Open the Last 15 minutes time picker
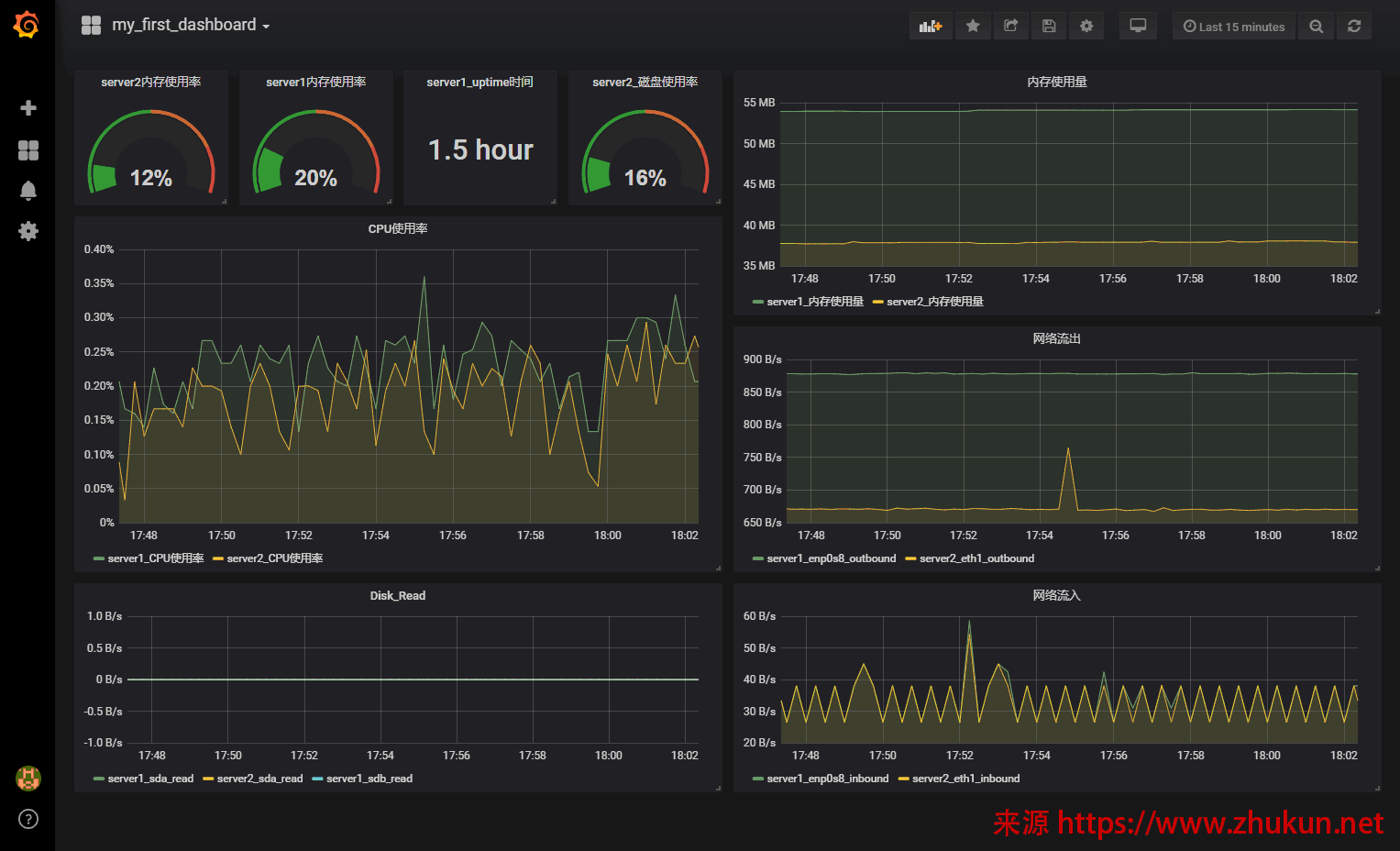 1234,27
